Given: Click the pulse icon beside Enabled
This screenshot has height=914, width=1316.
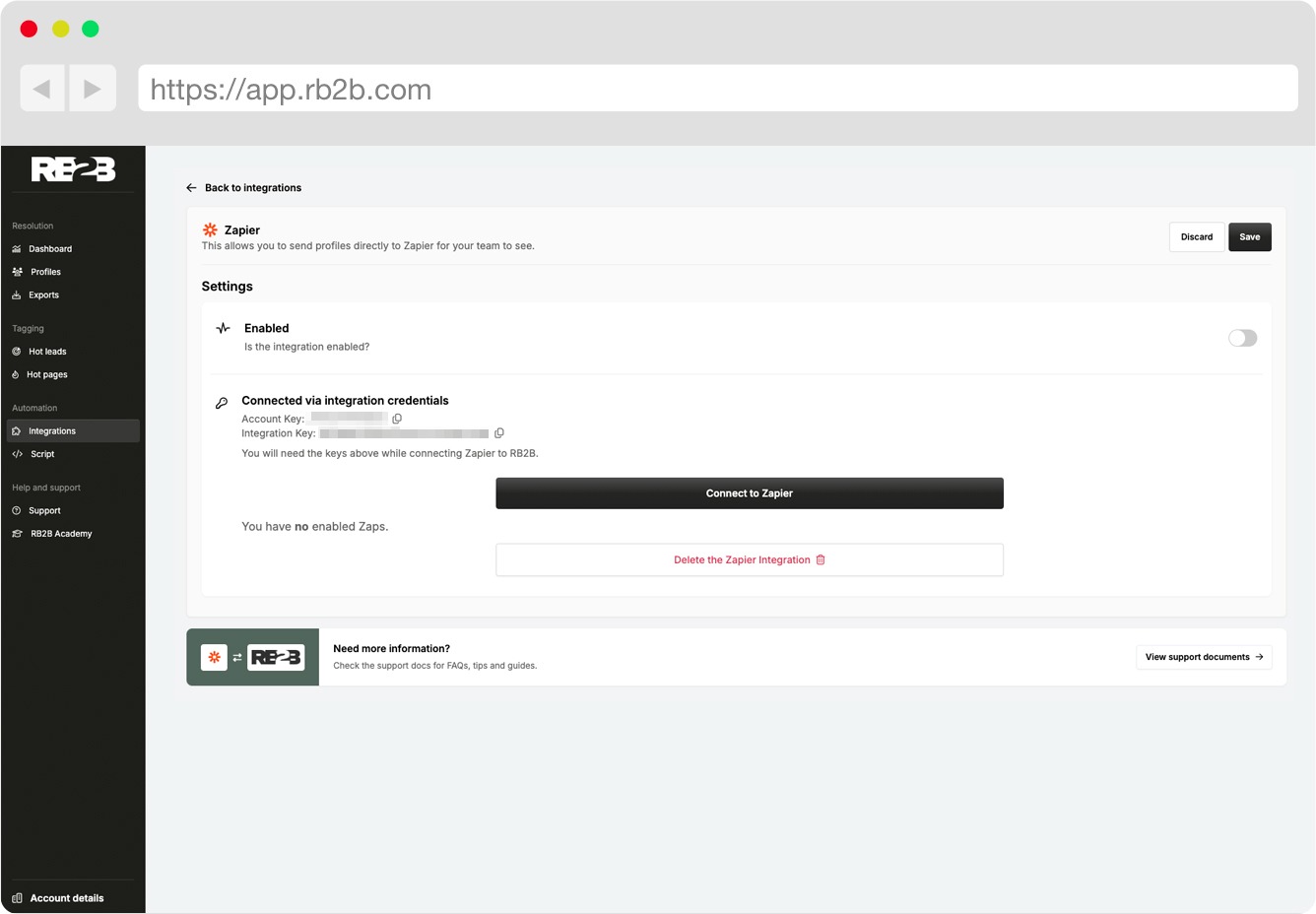Looking at the screenshot, I should pos(224,328).
